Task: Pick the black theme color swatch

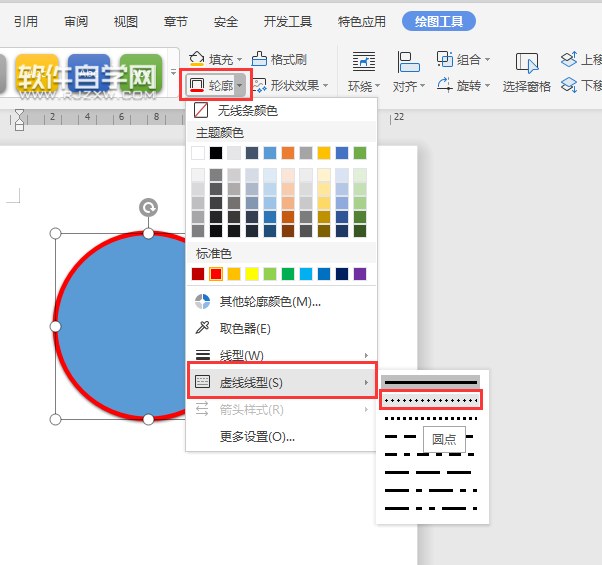Action: (216, 153)
